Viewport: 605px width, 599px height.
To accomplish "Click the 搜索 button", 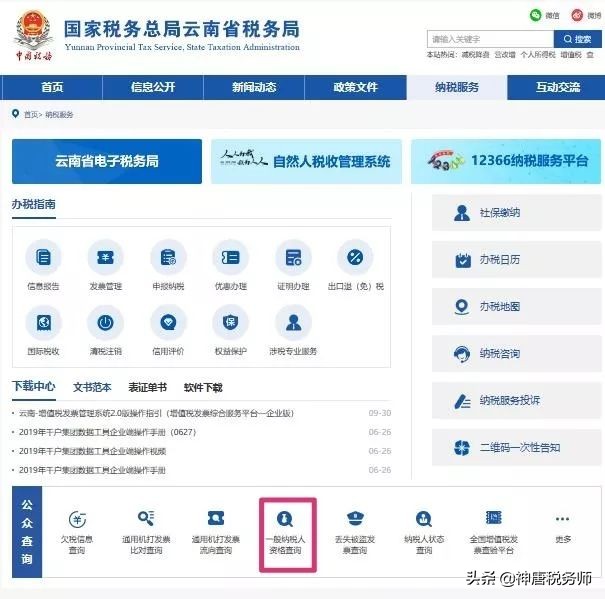I will (578, 39).
